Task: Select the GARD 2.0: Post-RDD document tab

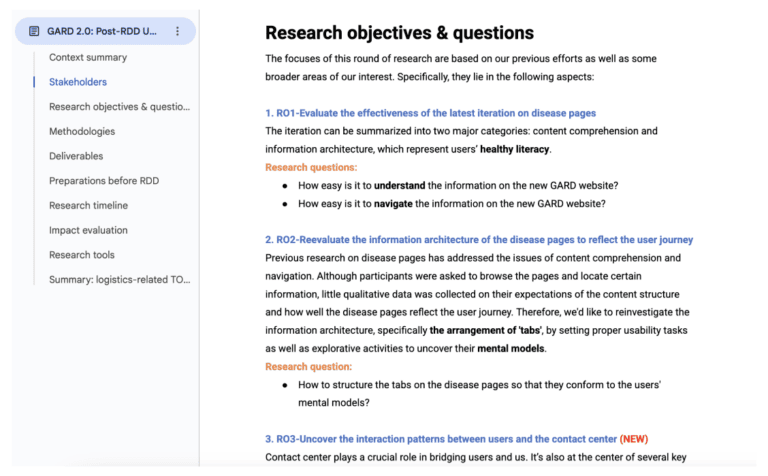Action: point(105,31)
